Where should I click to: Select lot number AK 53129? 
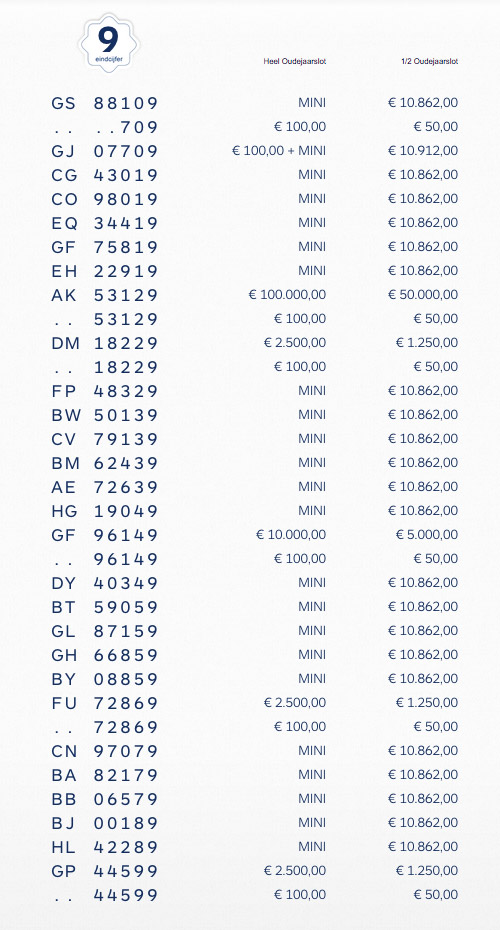point(105,295)
